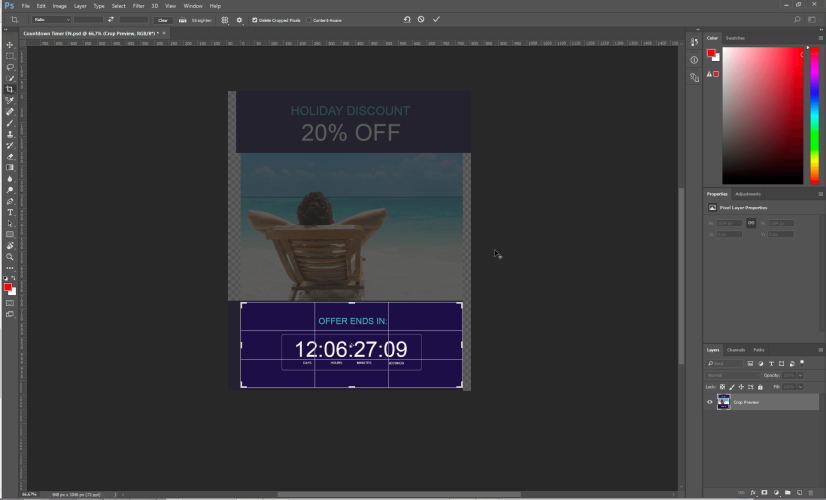The image size is (826, 500).
Task: Select the Healing Brush tool
Action: click(x=10, y=112)
